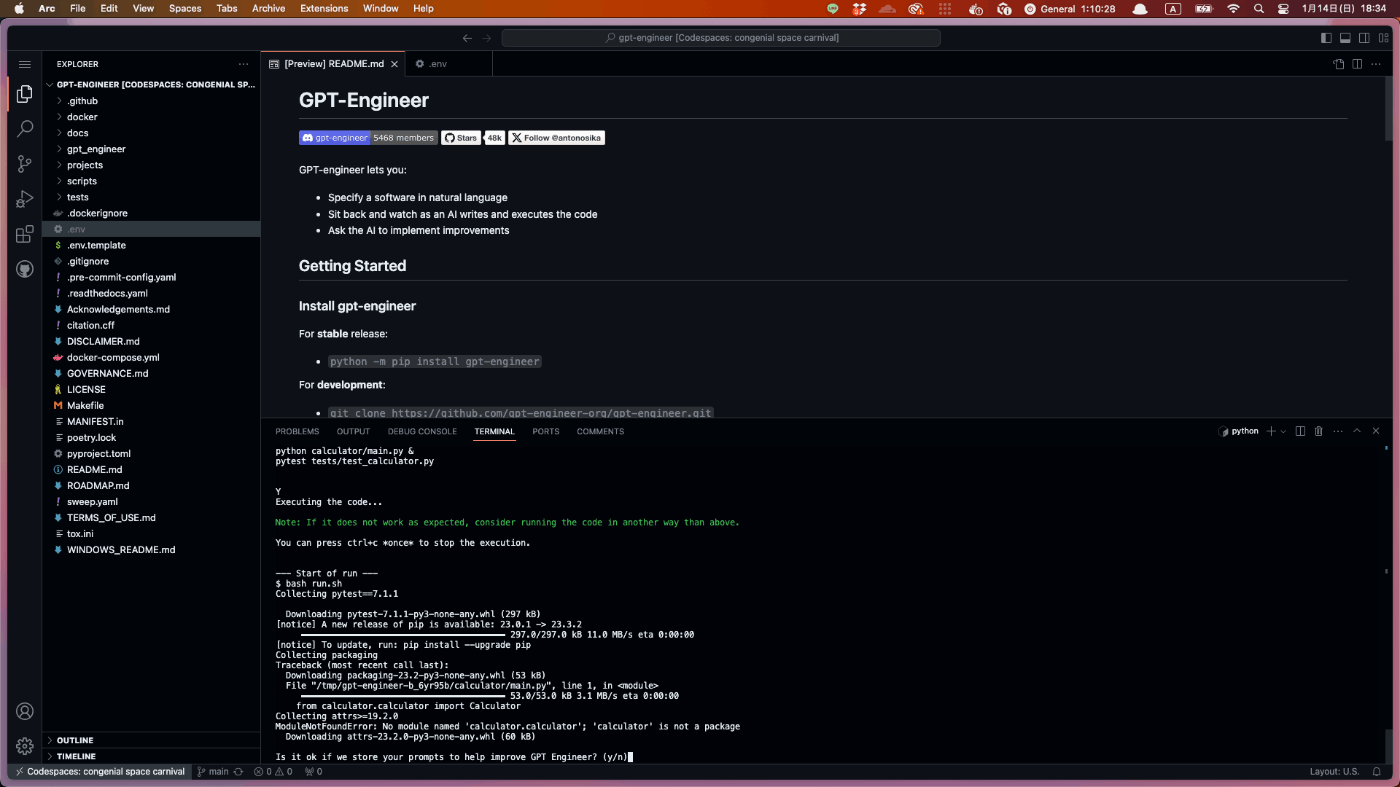The height and width of the screenshot is (787, 1400).
Task: Collapse the GPT-ENGINEER workspace root
Action: 151,85
